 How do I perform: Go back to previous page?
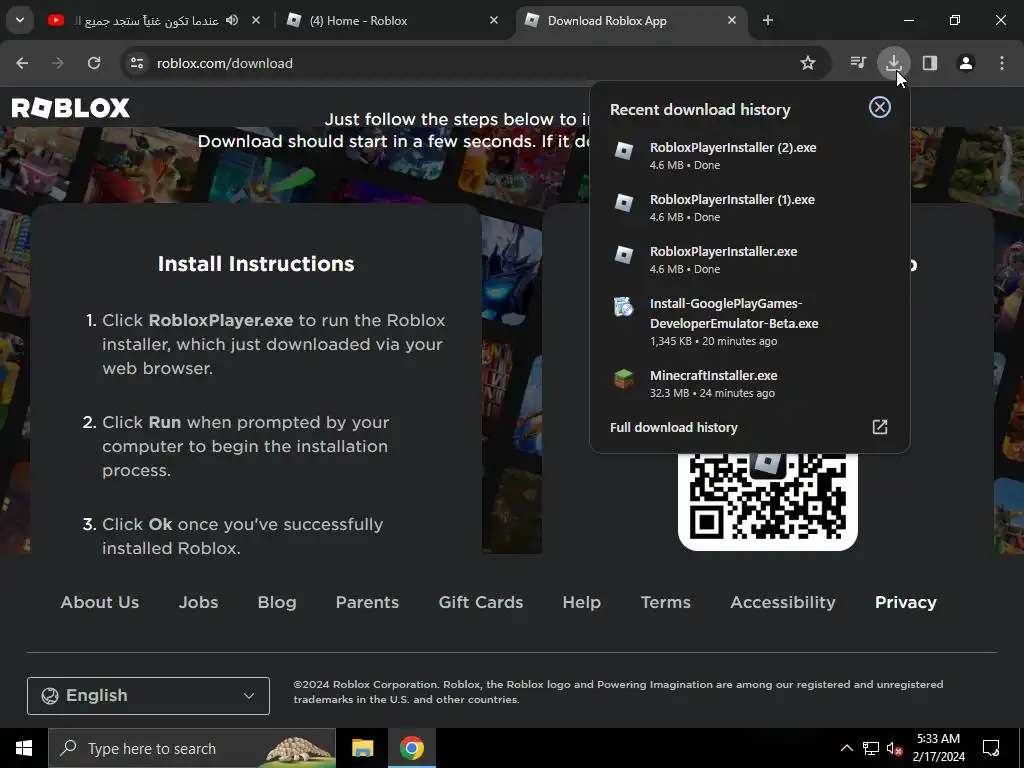(22, 63)
